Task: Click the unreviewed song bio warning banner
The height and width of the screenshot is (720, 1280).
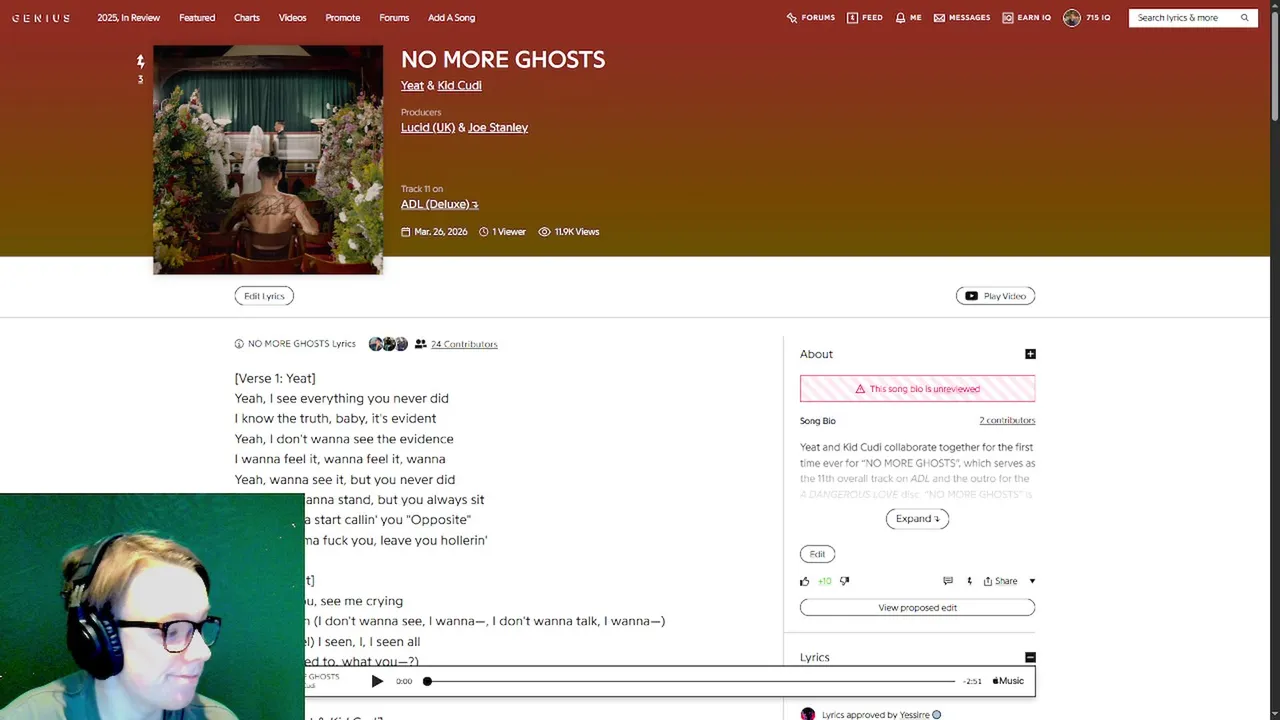Action: (x=917, y=389)
